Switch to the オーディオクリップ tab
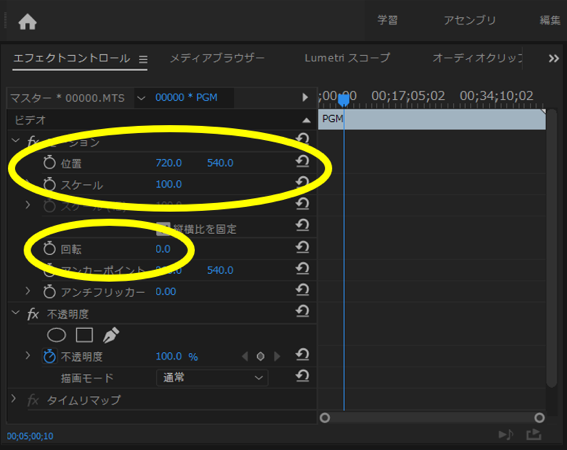Image resolution: width=567 pixels, height=450 pixels. tap(477, 58)
